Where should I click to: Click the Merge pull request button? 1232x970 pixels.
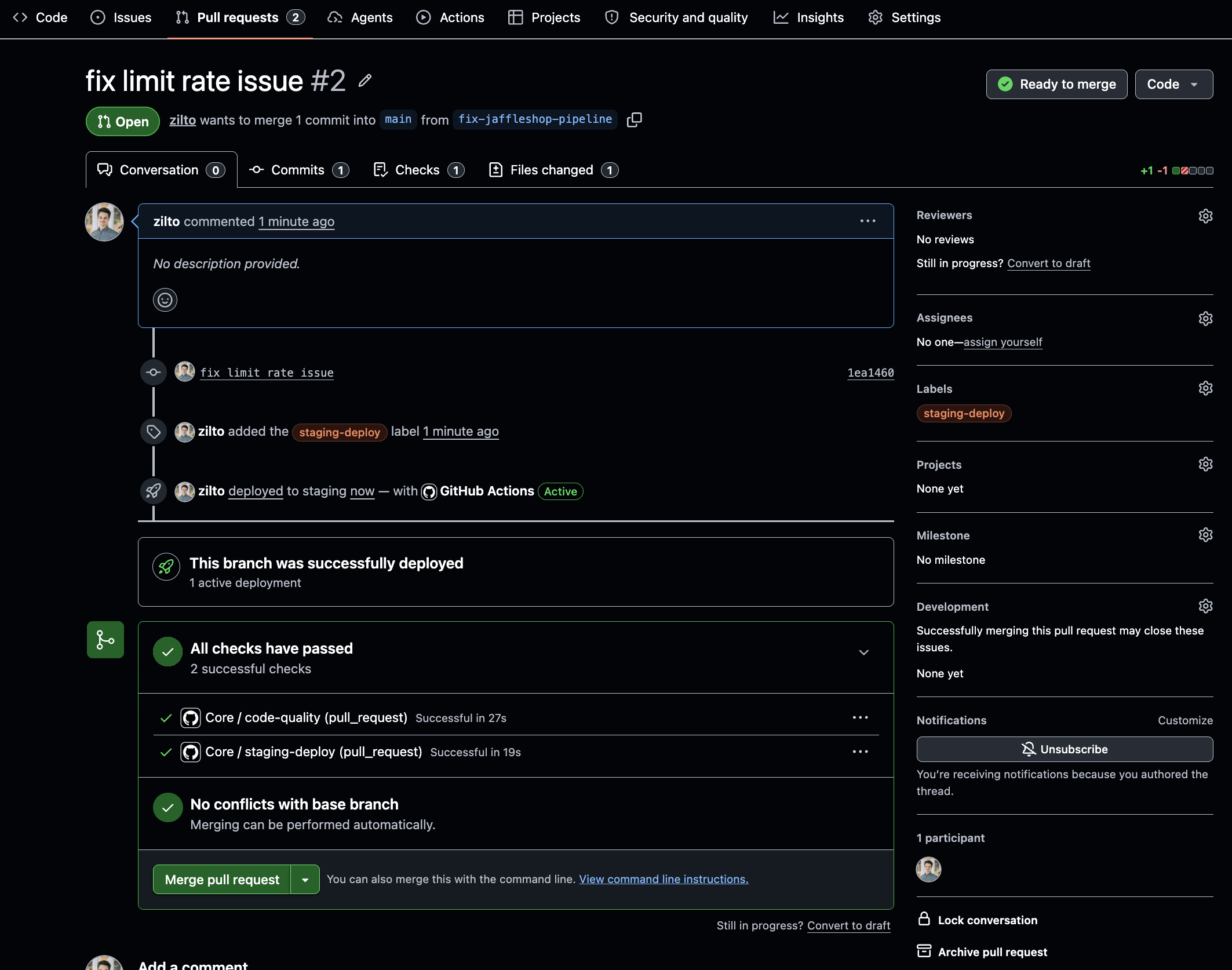[222, 880]
